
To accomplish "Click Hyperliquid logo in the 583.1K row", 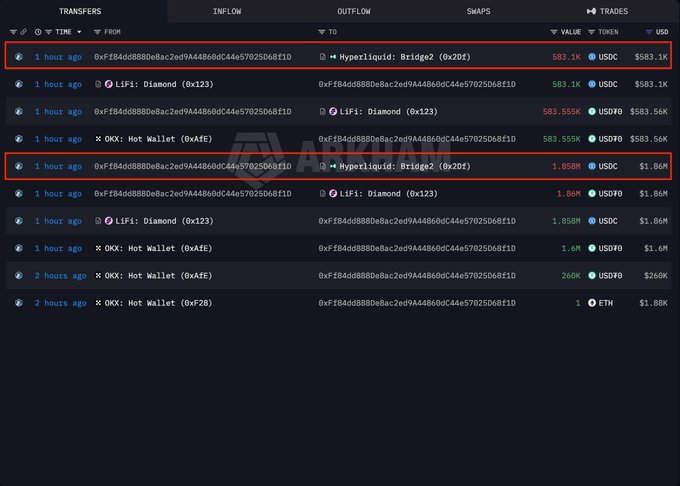I will 333,57.
